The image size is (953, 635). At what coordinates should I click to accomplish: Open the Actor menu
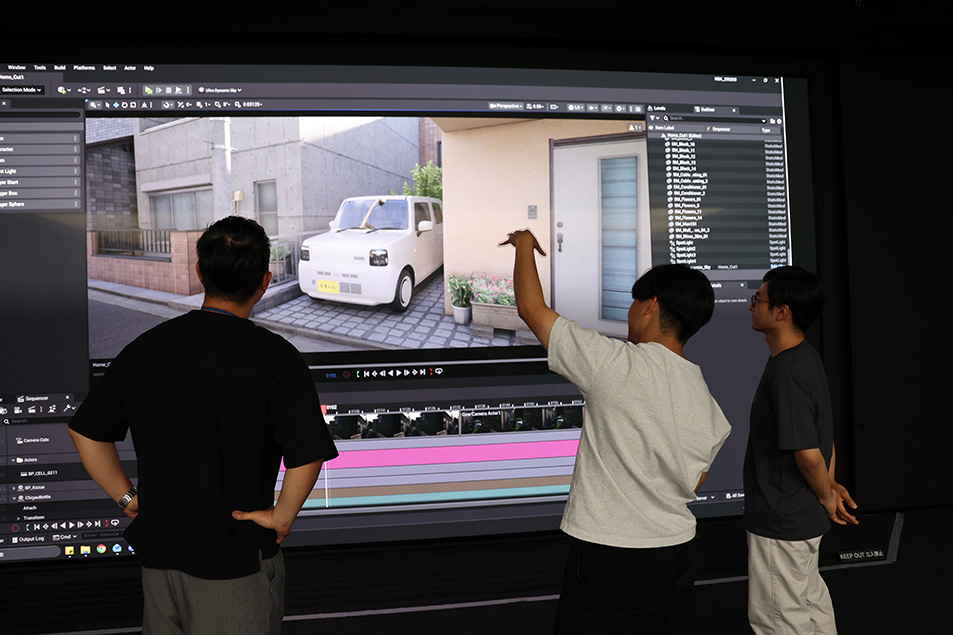(130, 67)
